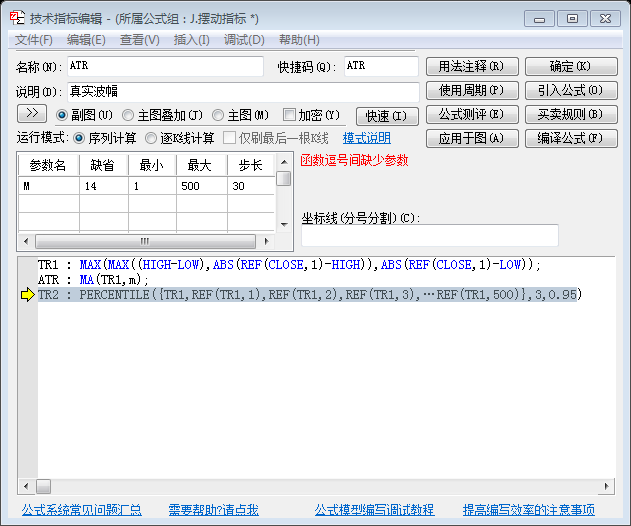Open the 模式说明 link
The height and width of the screenshot is (526, 631).
point(367,138)
